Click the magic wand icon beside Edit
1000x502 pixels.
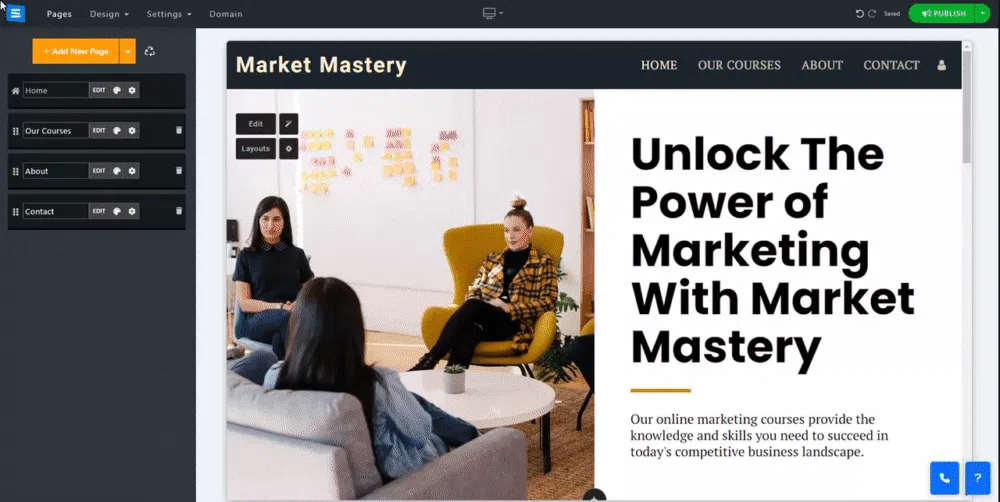288,124
